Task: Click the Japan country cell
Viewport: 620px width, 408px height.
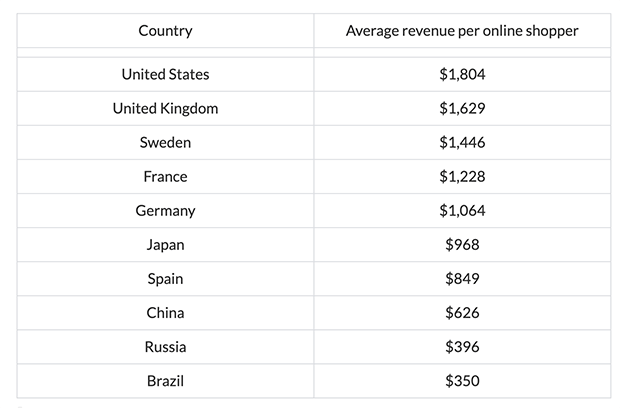Action: click(x=165, y=244)
